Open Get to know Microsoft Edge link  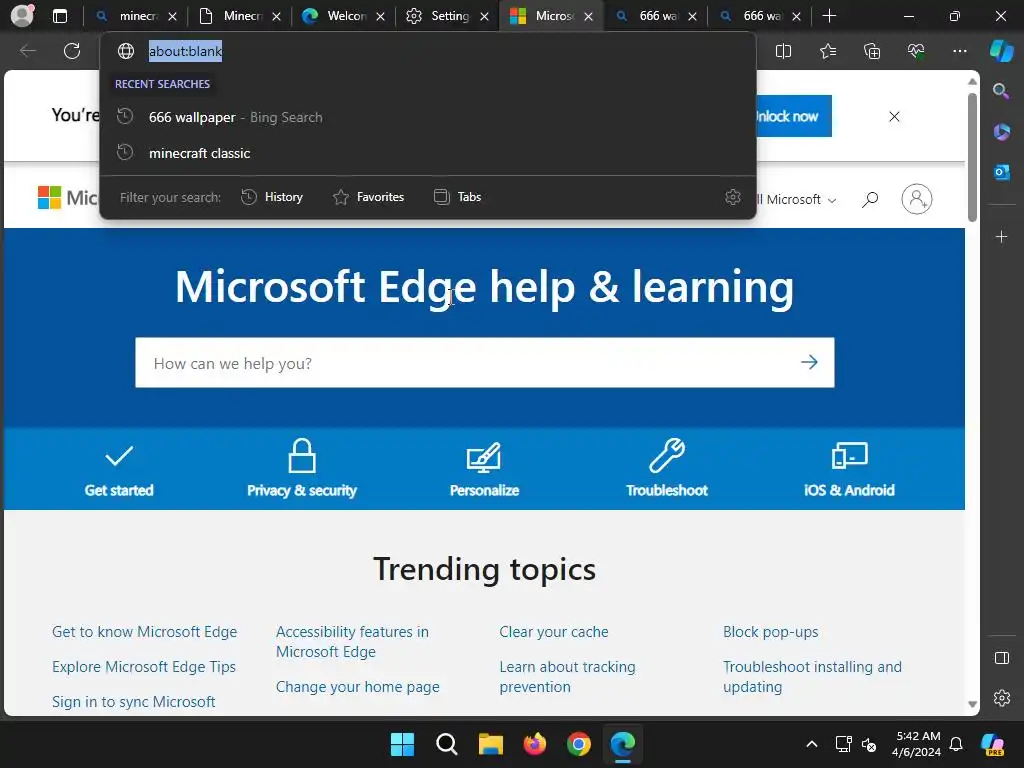144,632
